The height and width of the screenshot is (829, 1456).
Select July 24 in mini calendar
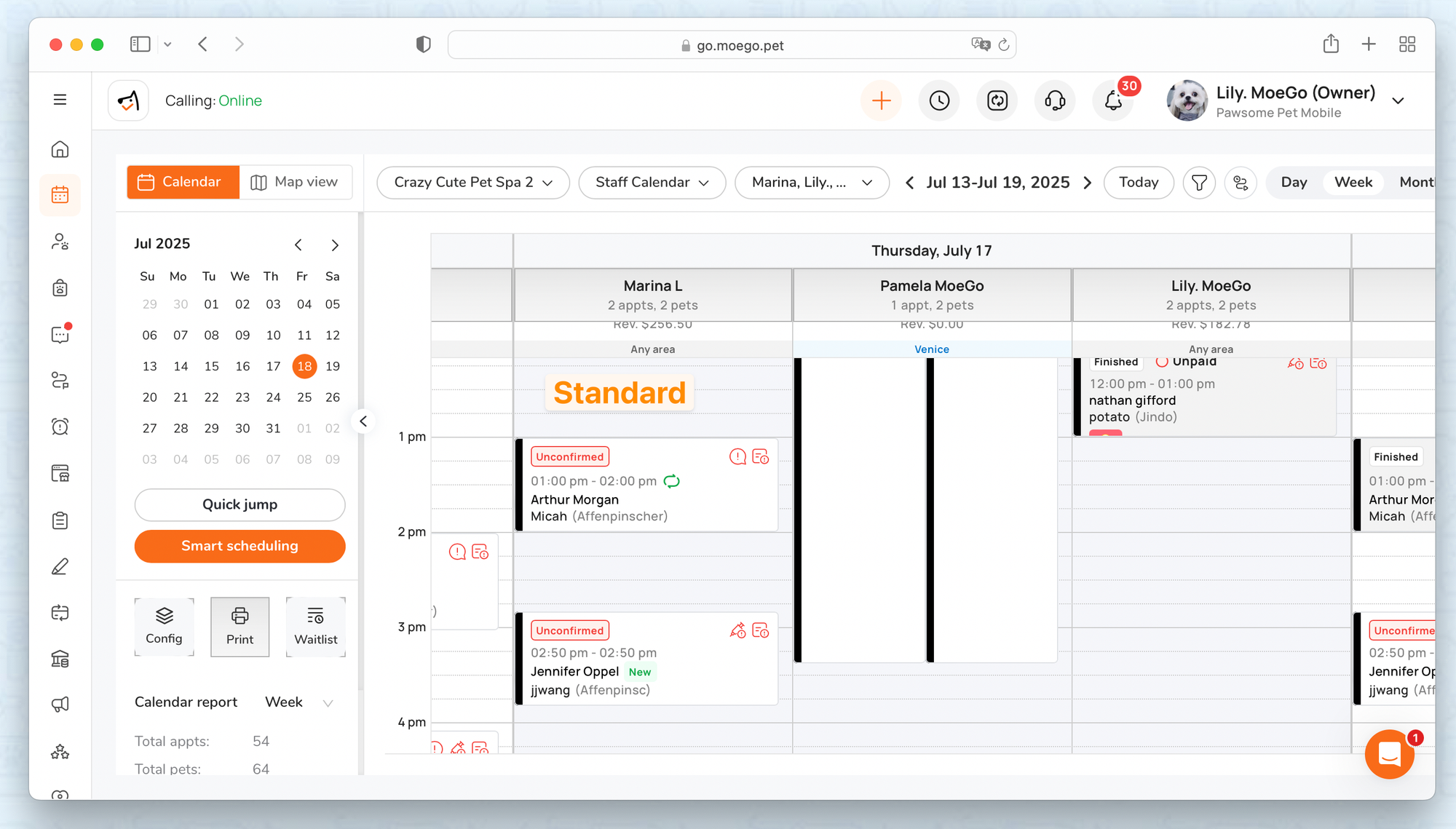click(x=273, y=397)
